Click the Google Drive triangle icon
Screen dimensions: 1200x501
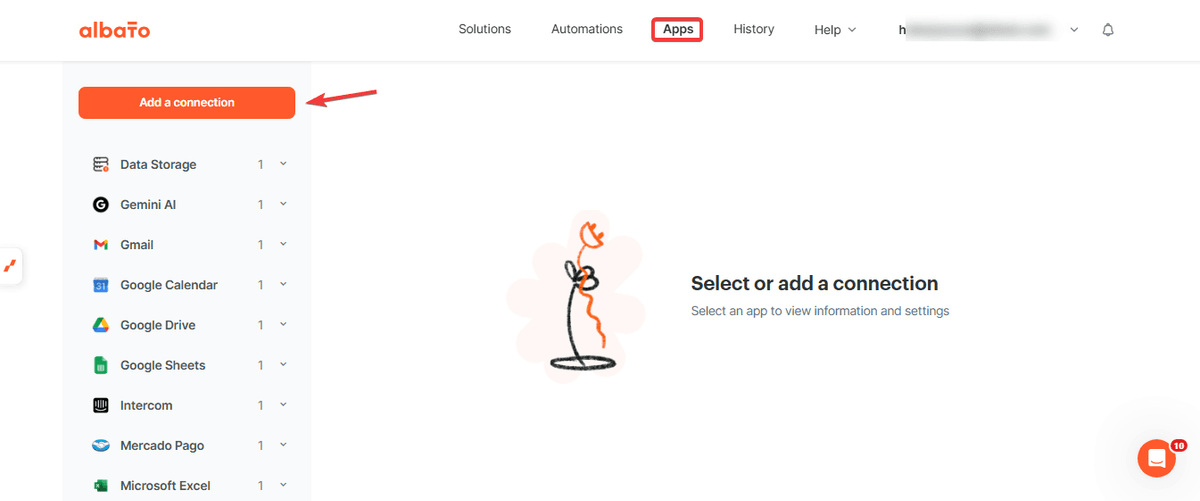pyautogui.click(x=101, y=325)
